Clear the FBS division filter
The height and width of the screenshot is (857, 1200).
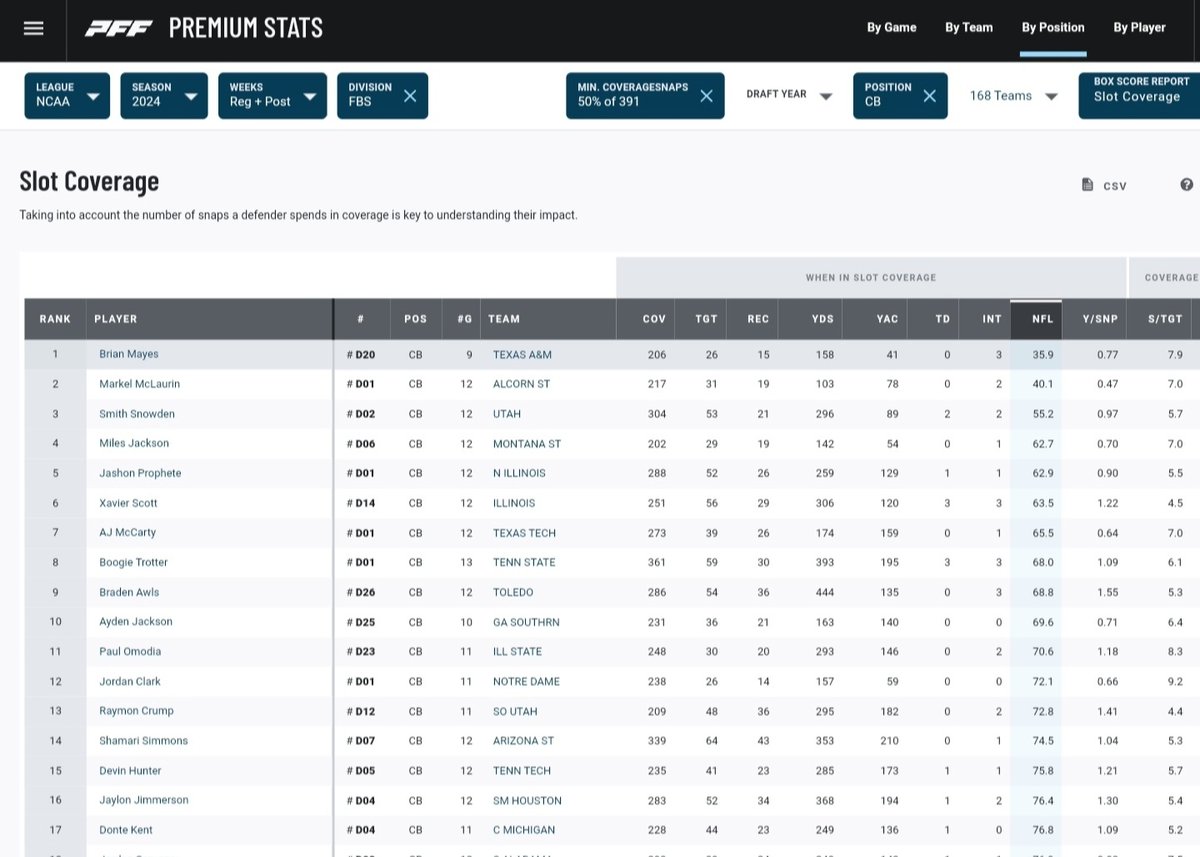409,96
